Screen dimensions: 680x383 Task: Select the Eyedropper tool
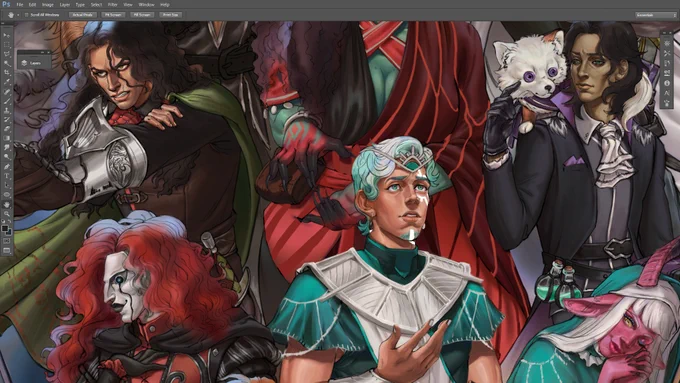[7, 82]
